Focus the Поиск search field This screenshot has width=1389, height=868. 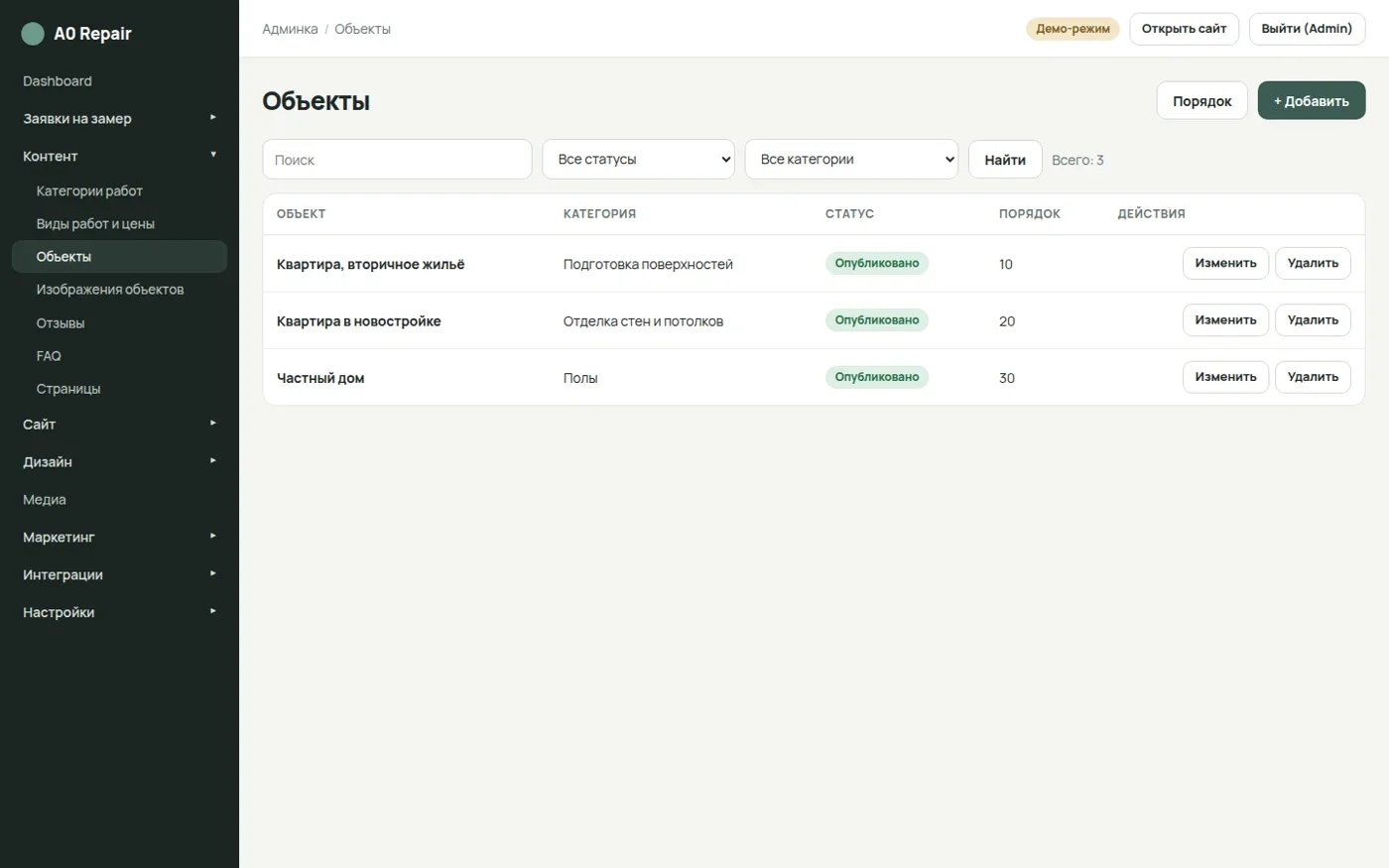(x=397, y=160)
